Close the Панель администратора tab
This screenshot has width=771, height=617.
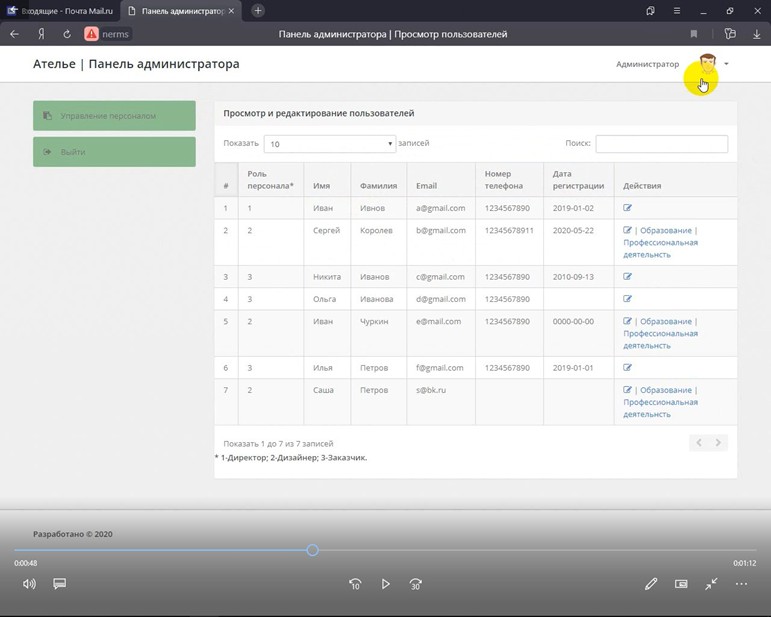231,10
